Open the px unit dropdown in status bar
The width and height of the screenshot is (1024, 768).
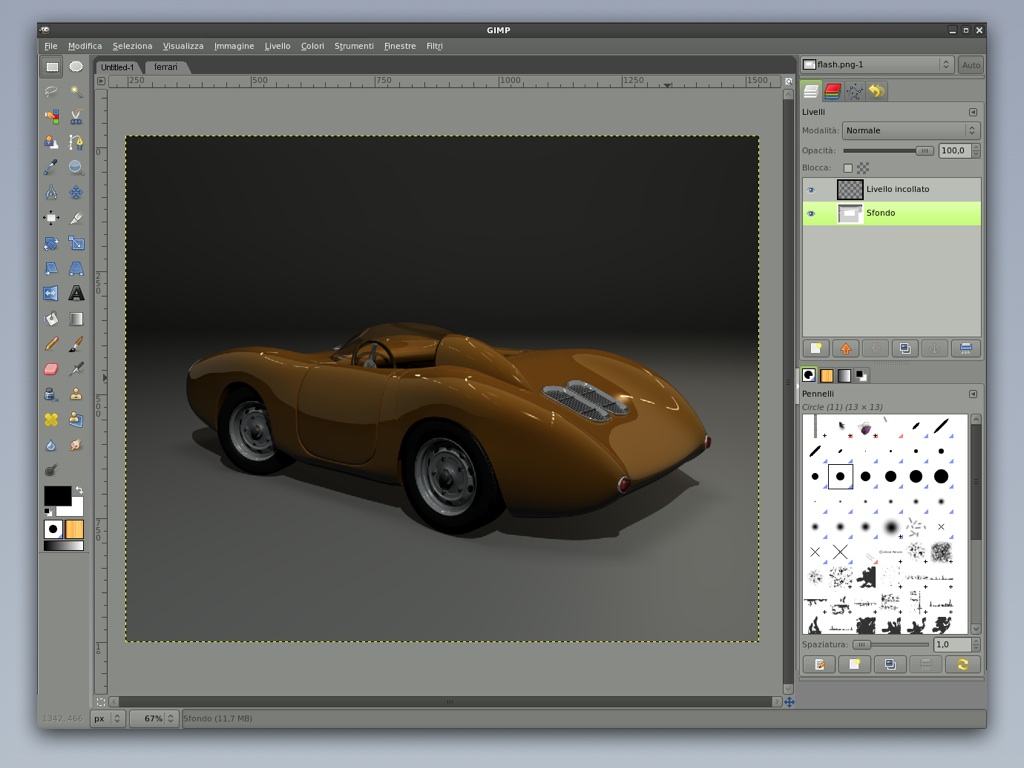click(107, 718)
